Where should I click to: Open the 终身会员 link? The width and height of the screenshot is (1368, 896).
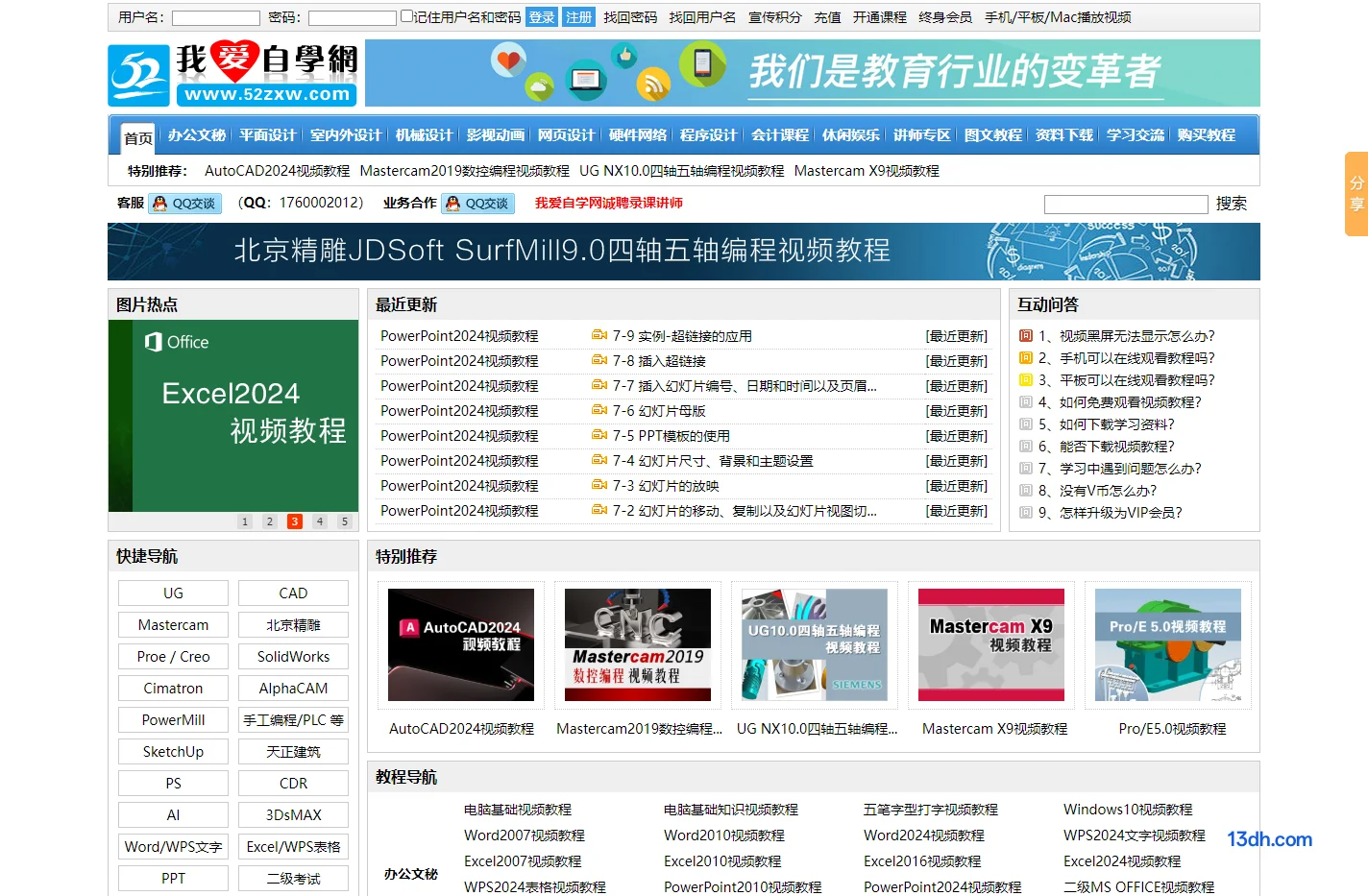[945, 17]
